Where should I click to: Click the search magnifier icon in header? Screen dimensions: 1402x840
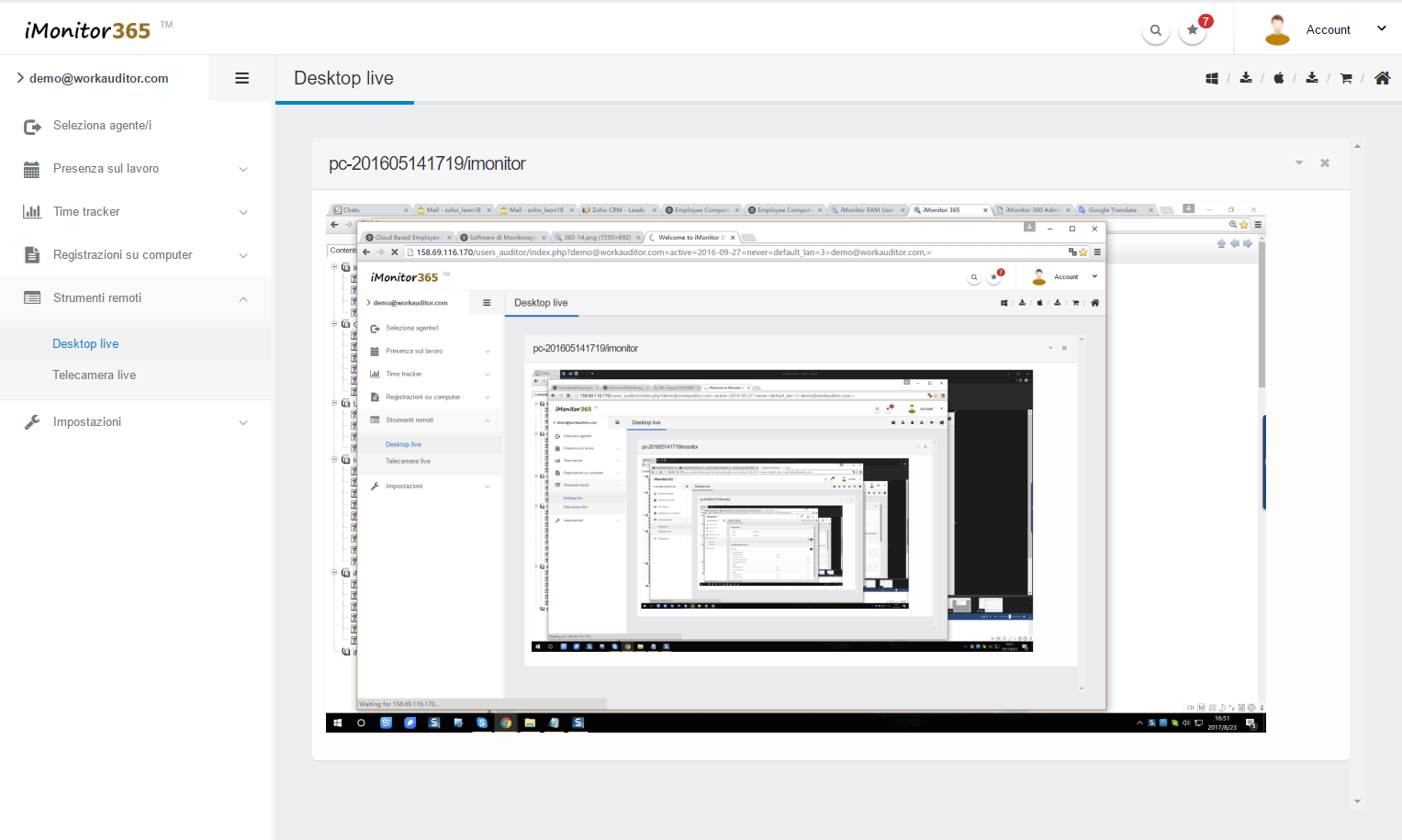tap(1155, 30)
